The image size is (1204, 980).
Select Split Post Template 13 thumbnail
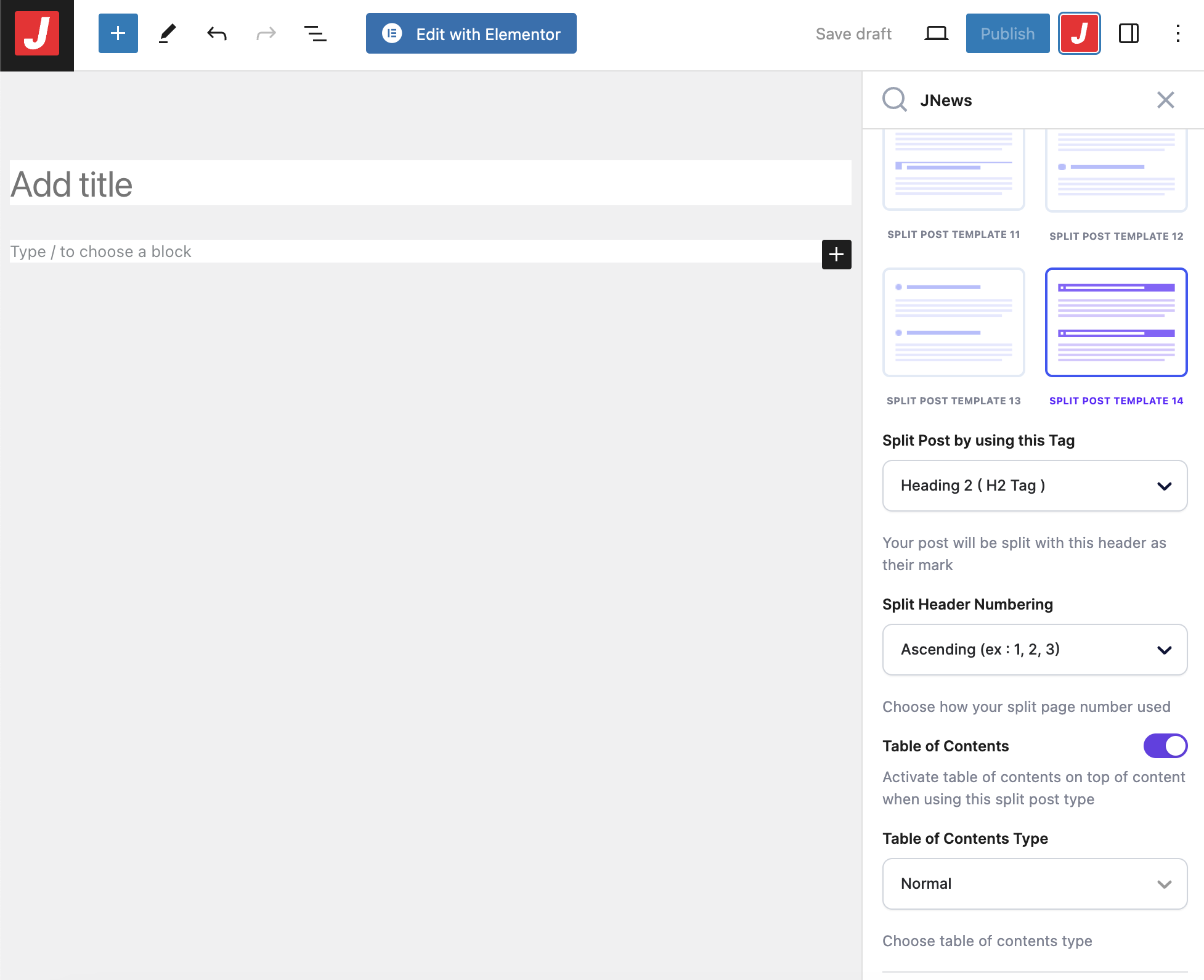coord(953,322)
